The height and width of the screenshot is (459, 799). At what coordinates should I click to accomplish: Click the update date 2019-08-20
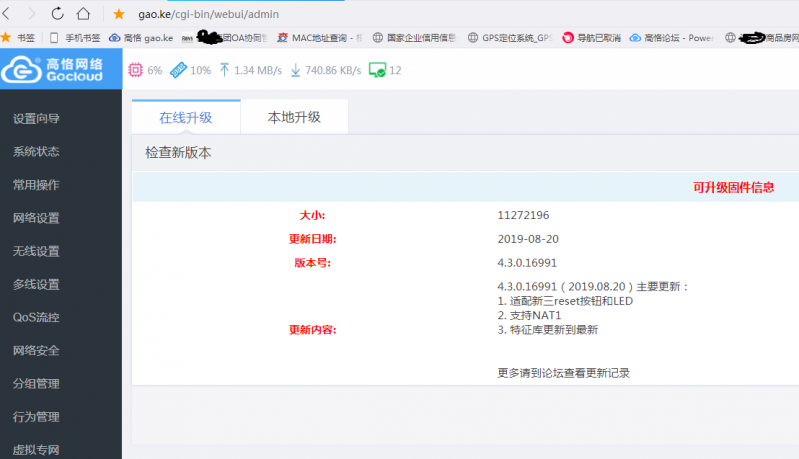pyautogui.click(x=528, y=239)
